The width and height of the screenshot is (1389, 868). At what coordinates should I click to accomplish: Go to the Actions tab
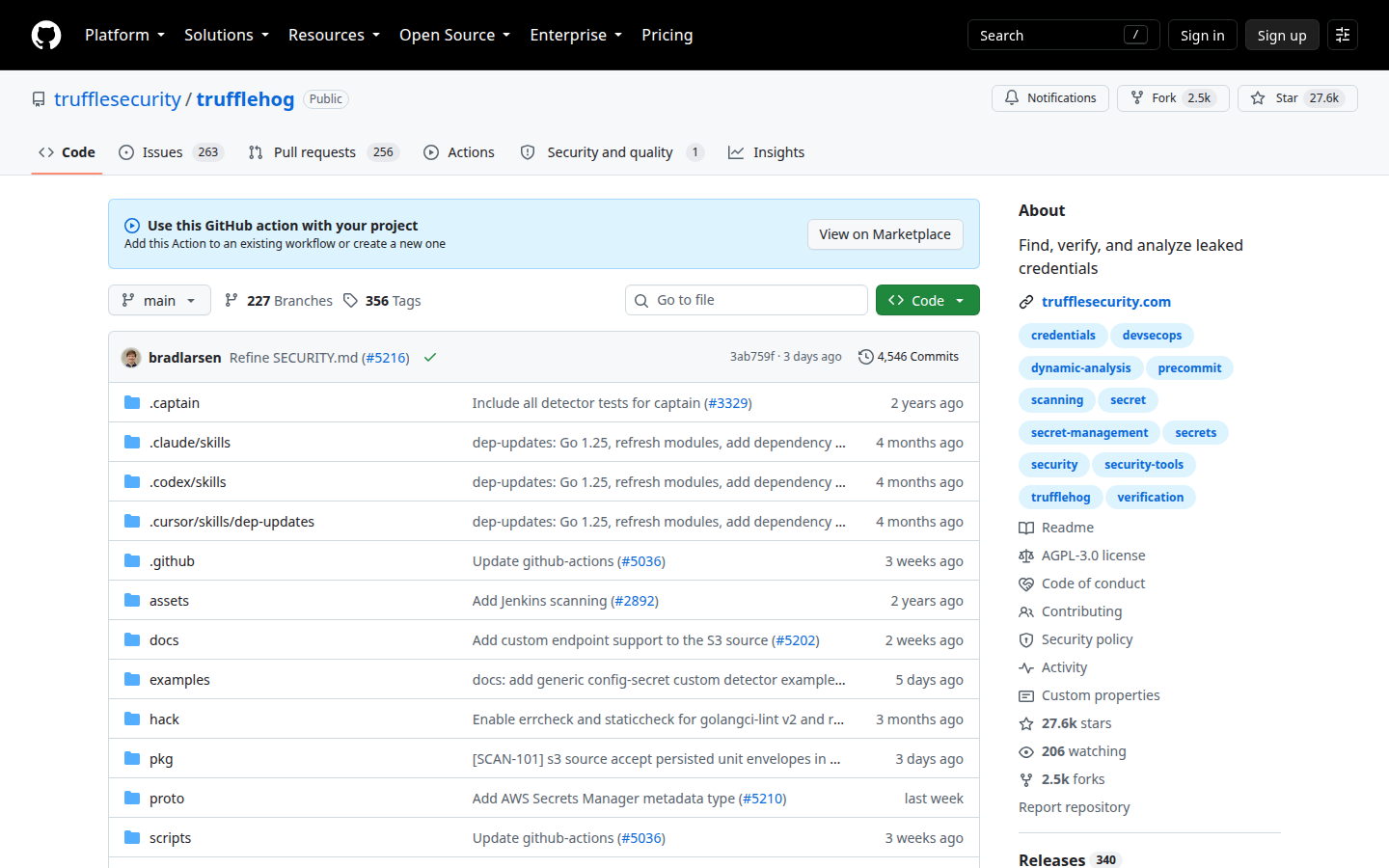click(459, 152)
